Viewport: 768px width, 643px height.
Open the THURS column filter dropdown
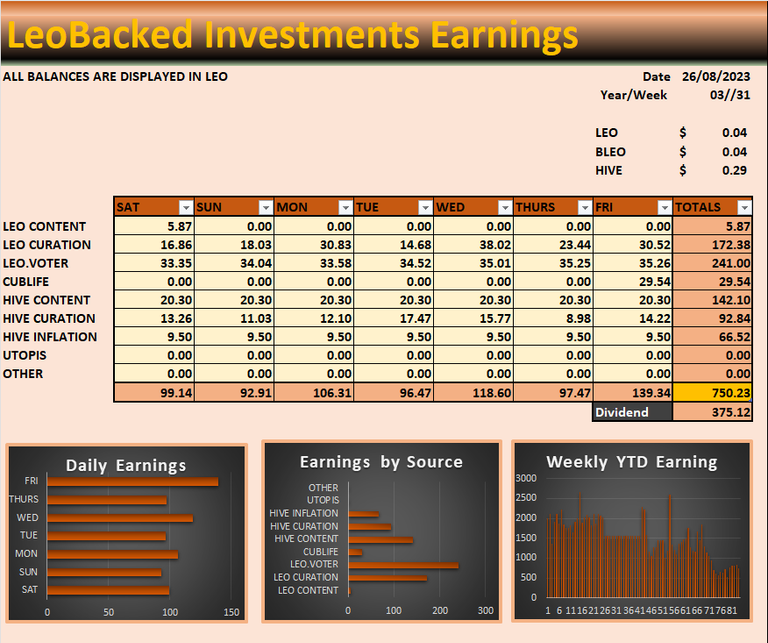pyautogui.click(x=585, y=208)
